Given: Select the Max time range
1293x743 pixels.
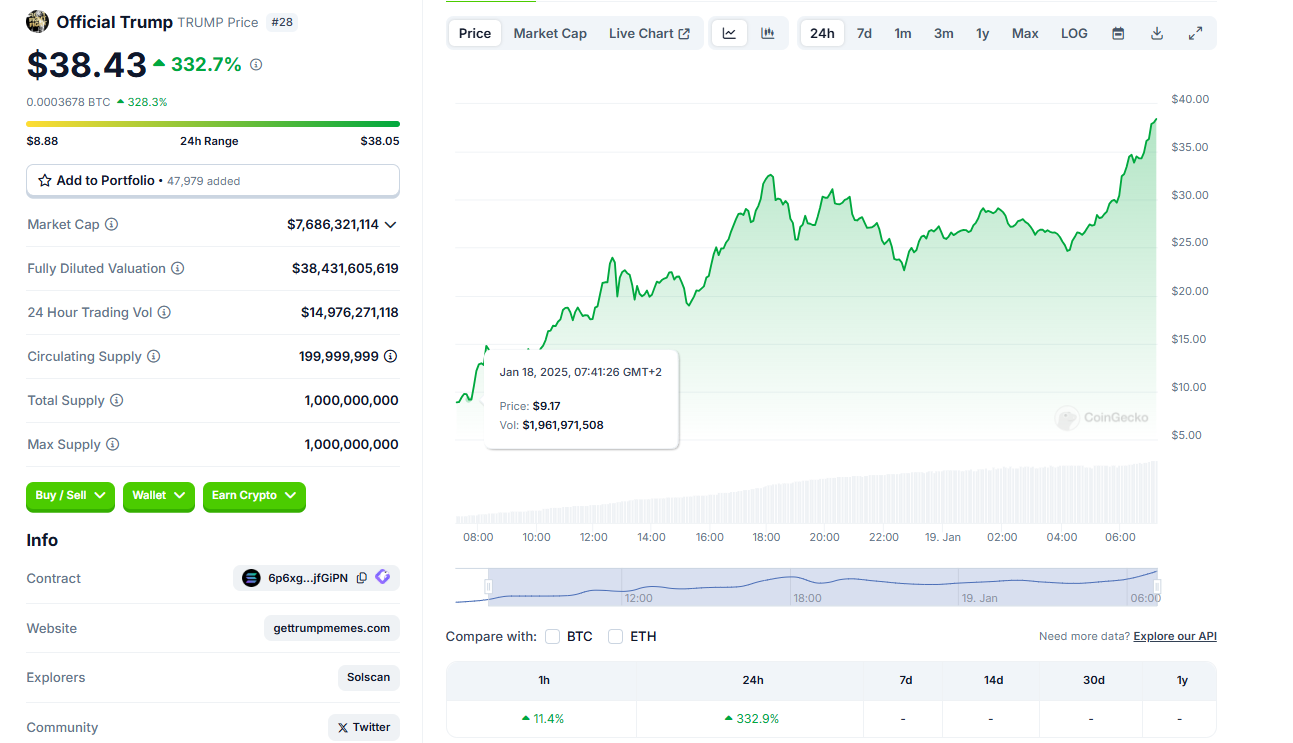Looking at the screenshot, I should tap(1025, 33).
